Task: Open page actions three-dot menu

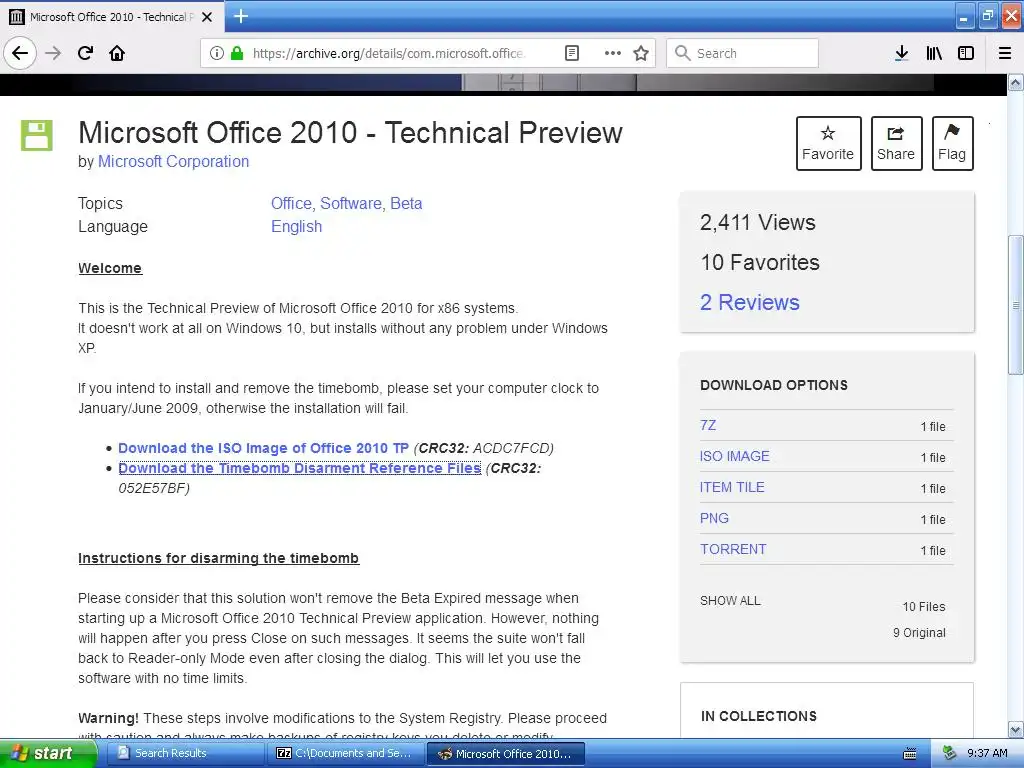Action: tap(613, 53)
